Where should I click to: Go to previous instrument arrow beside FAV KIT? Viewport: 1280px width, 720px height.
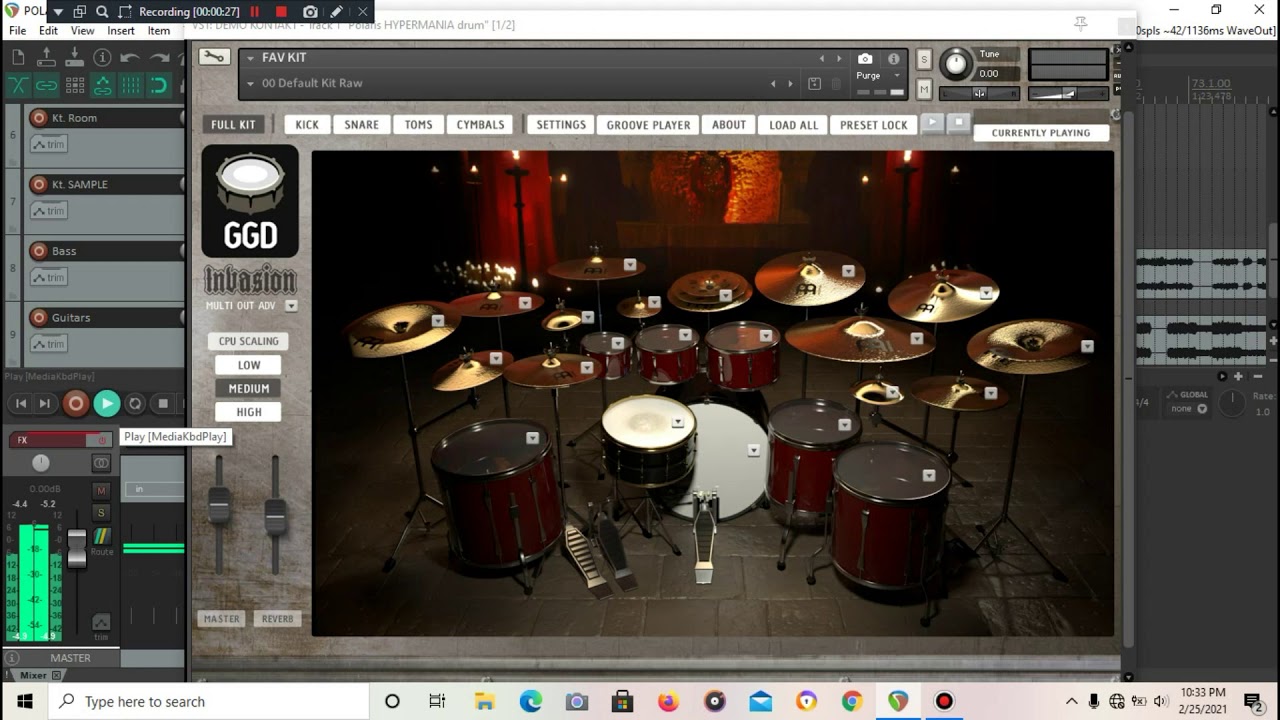(x=822, y=59)
